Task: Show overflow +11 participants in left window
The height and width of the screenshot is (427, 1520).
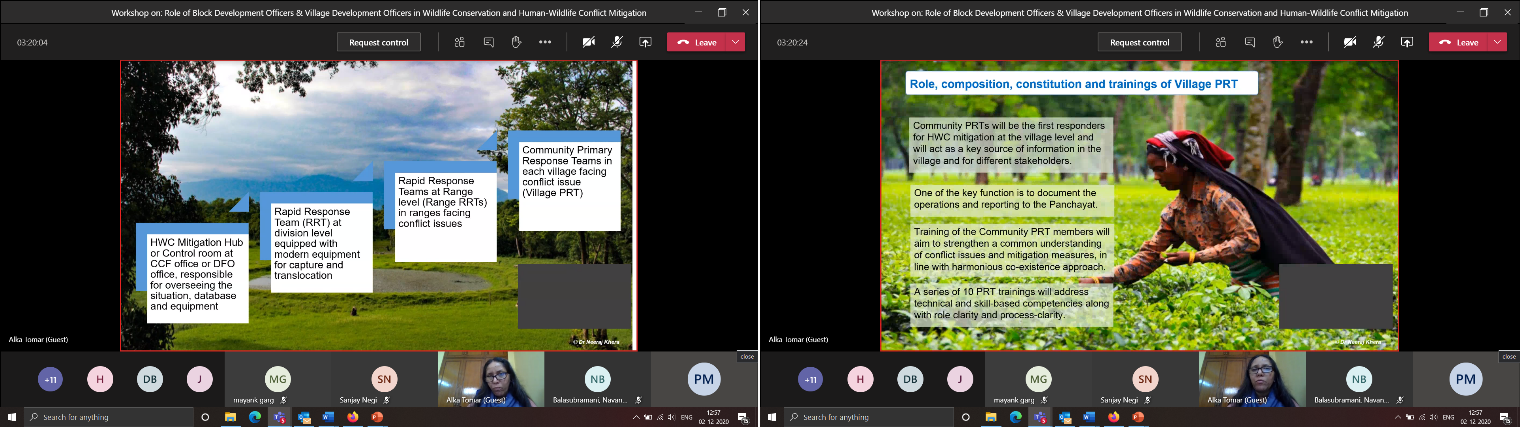Action: click(x=50, y=379)
